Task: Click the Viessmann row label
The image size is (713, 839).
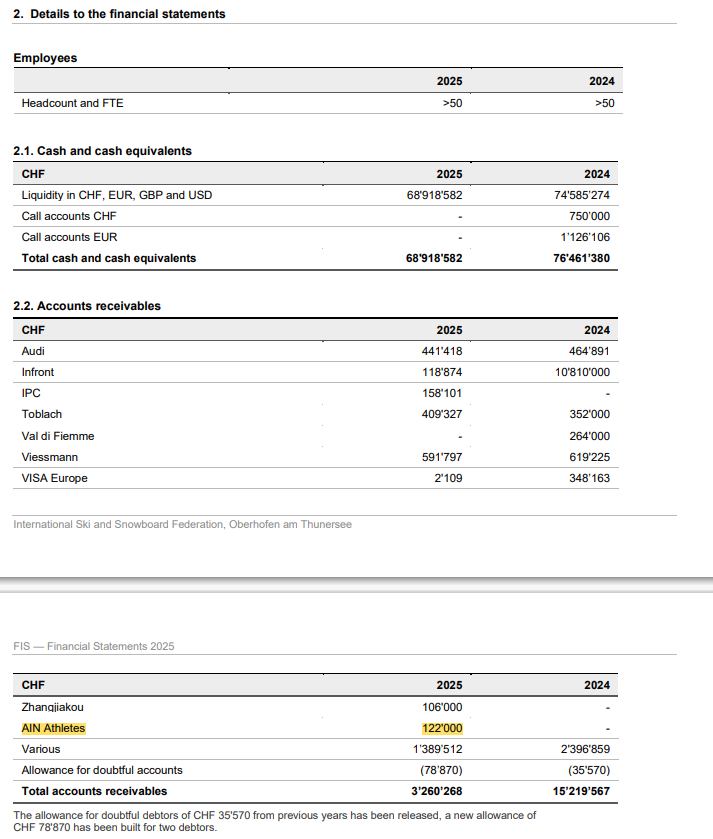Action: [50, 457]
